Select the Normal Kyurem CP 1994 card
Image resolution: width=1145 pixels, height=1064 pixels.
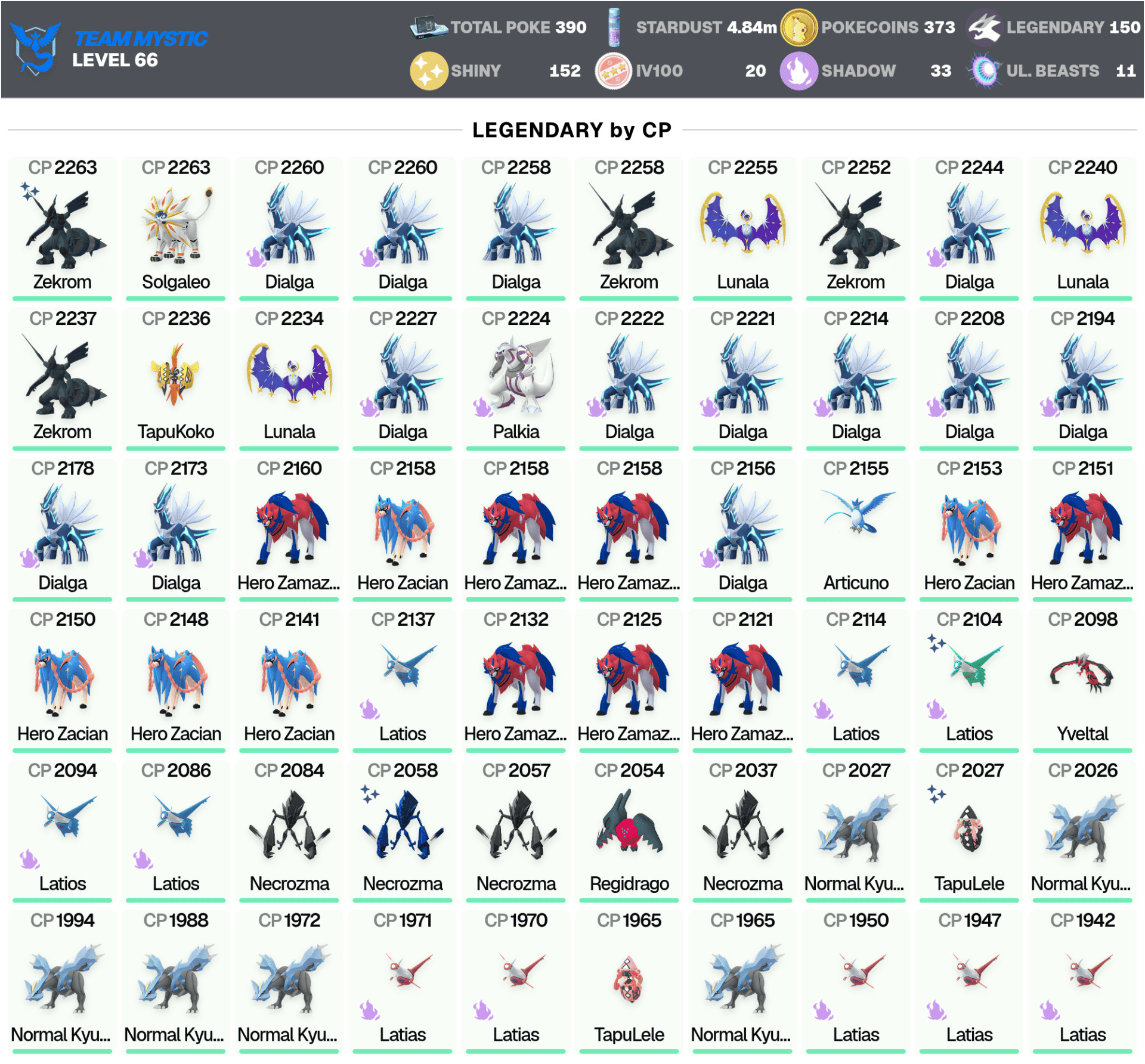[63, 981]
